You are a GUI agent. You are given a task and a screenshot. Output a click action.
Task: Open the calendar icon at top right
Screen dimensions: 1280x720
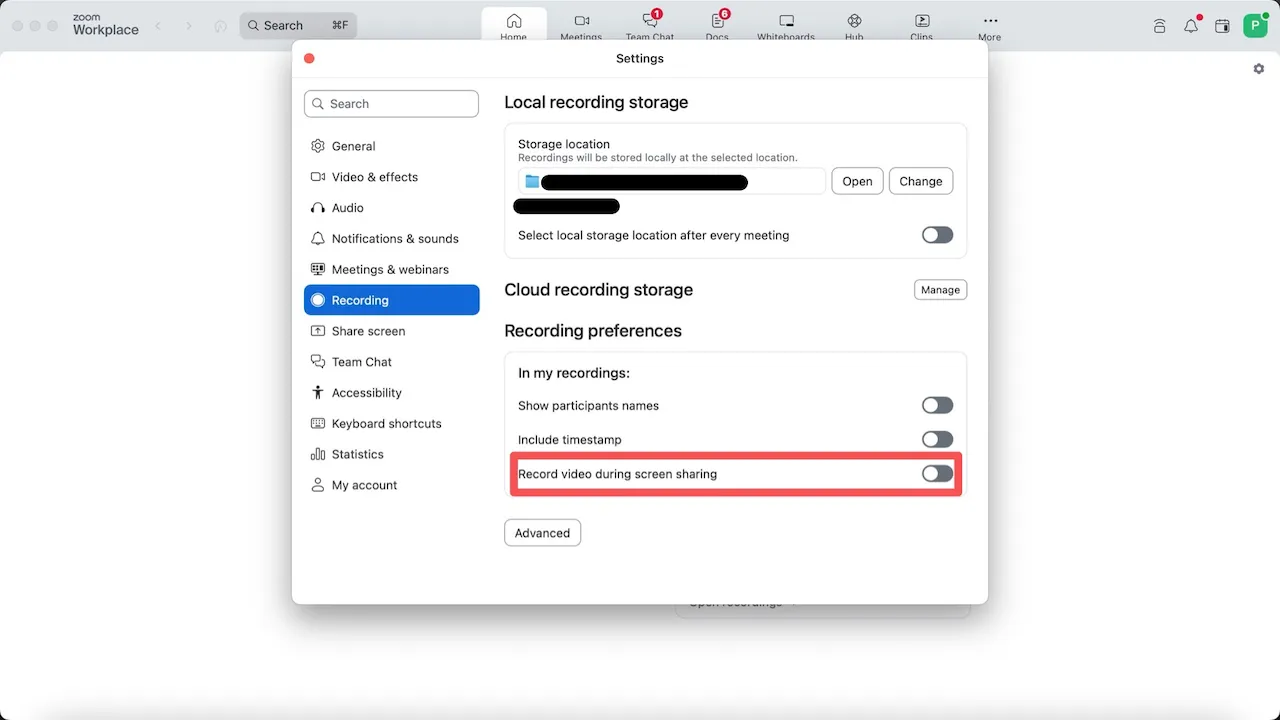[1221, 26]
